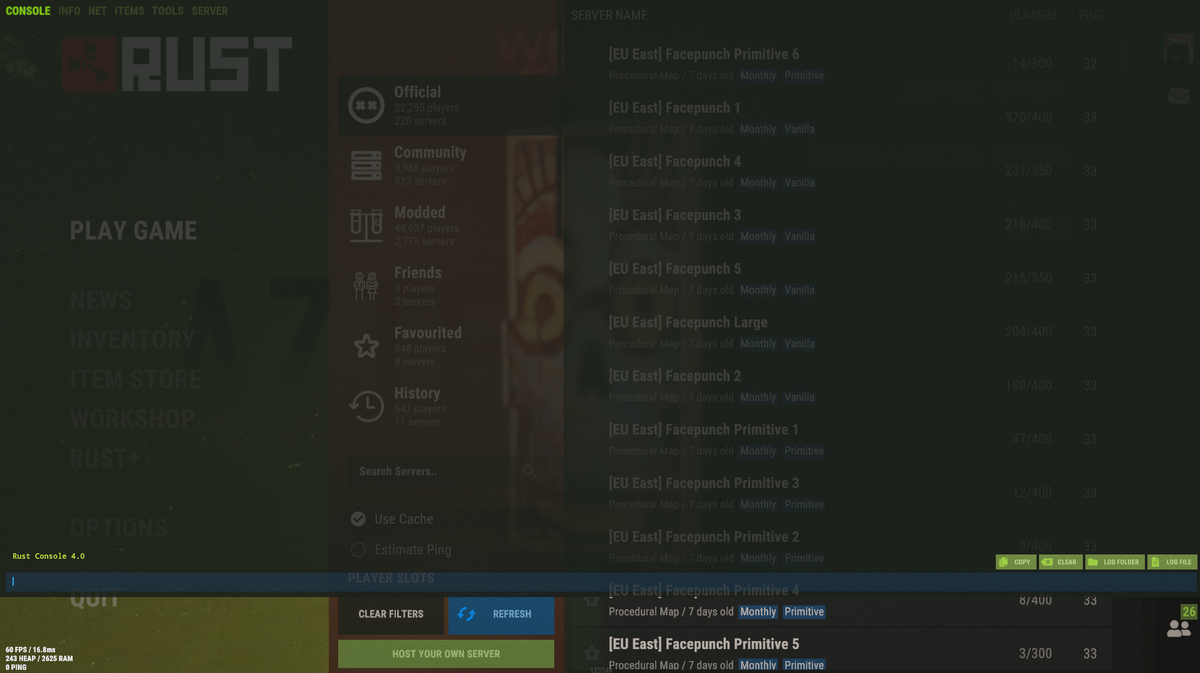Sort by the SERVER NAME column header
The width and height of the screenshot is (1200, 673).
[609, 15]
